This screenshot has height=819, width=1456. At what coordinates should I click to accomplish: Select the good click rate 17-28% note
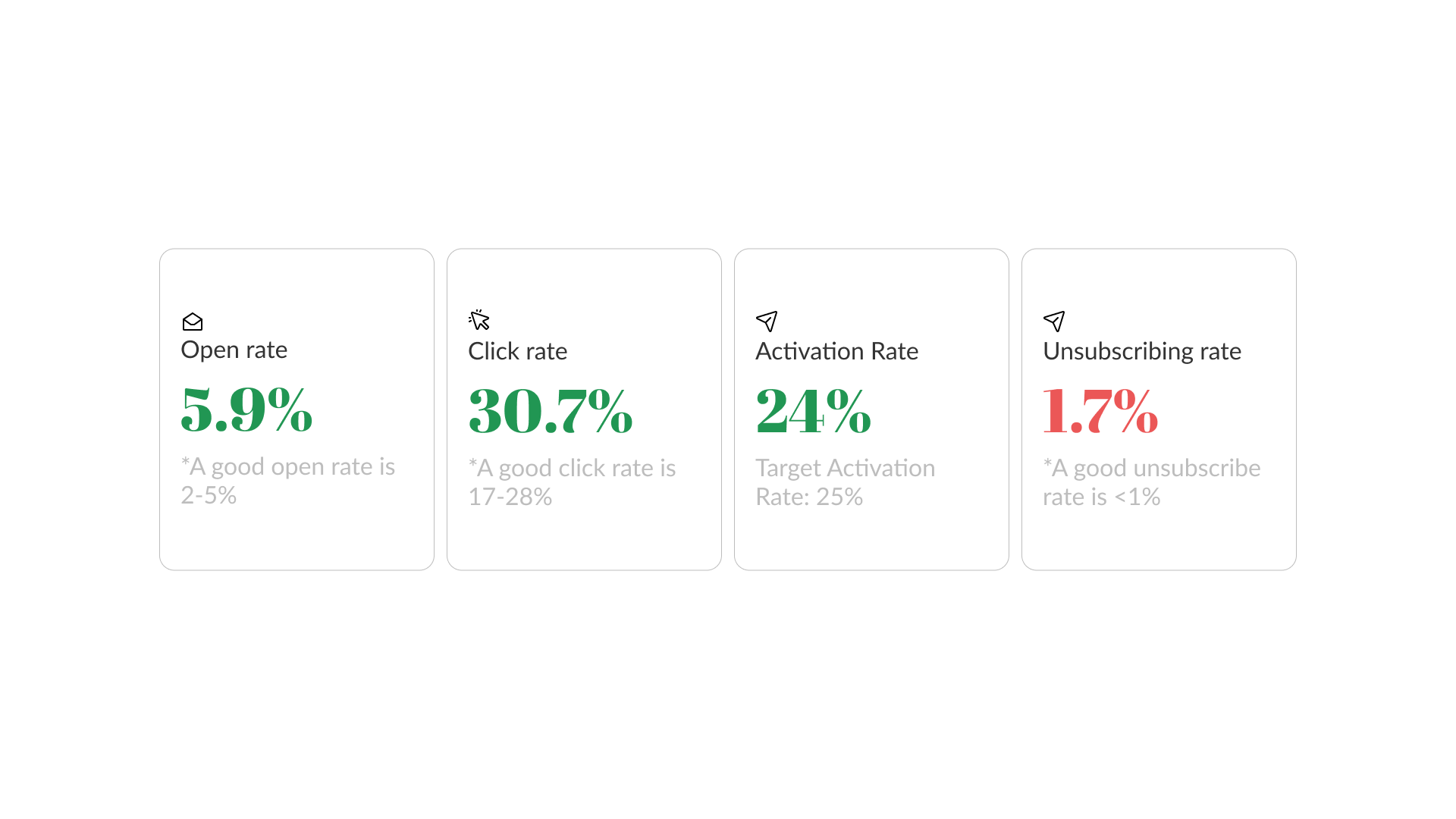572,482
